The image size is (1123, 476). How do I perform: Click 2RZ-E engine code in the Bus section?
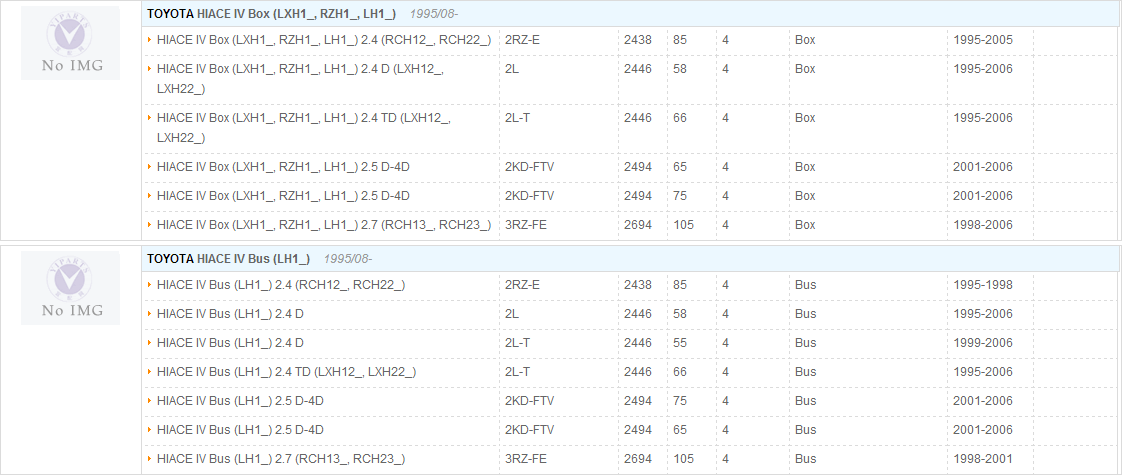tap(522, 285)
